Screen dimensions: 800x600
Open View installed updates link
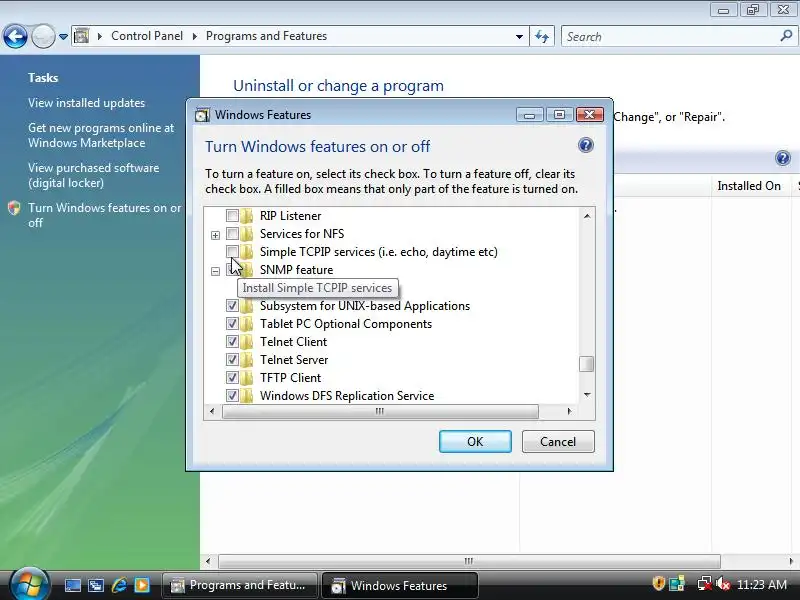point(86,103)
